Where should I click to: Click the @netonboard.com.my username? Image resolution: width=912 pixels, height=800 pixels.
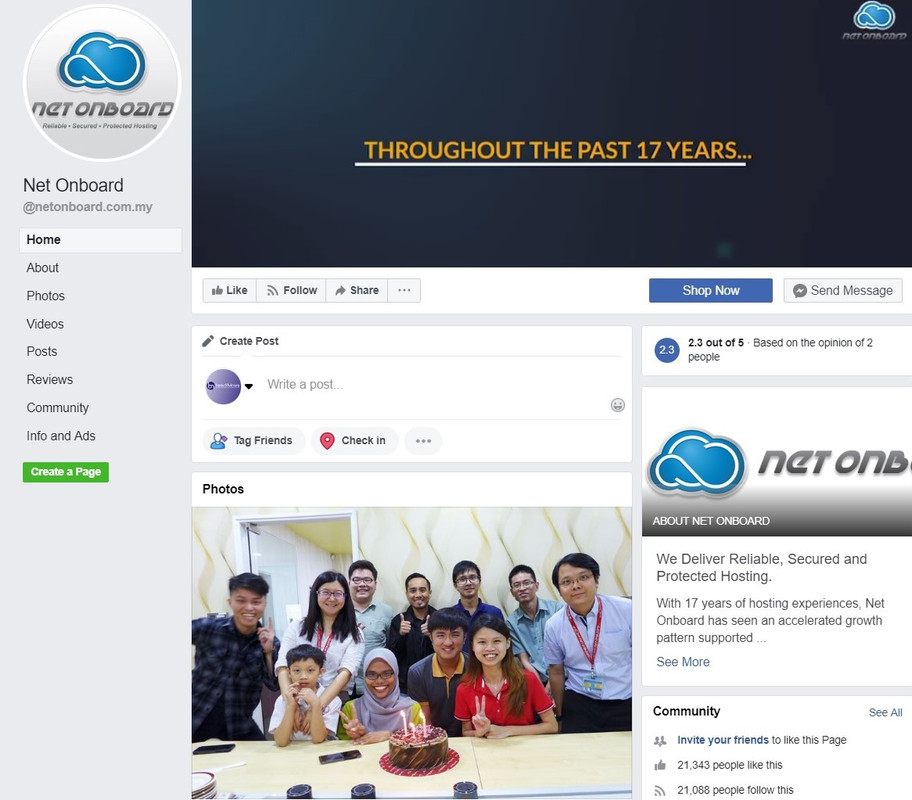click(x=87, y=207)
